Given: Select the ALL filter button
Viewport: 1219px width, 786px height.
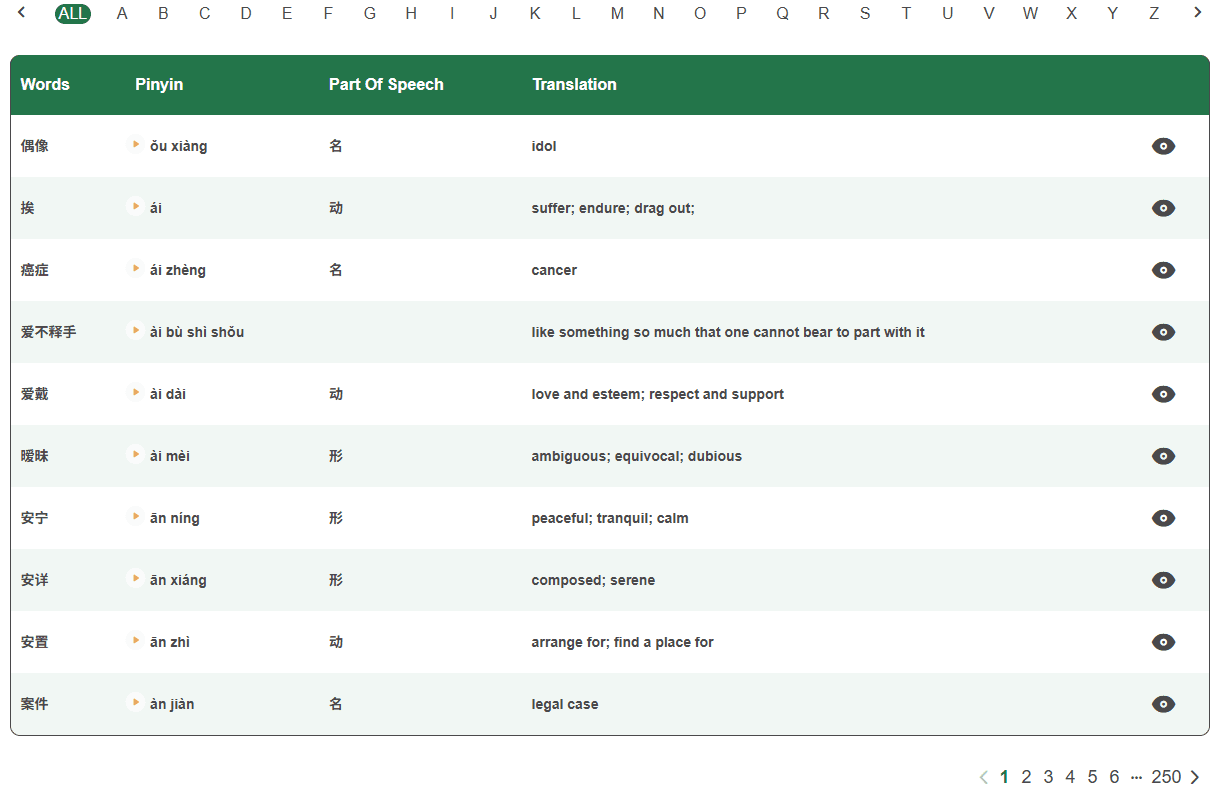Looking at the screenshot, I should coord(72,13).
